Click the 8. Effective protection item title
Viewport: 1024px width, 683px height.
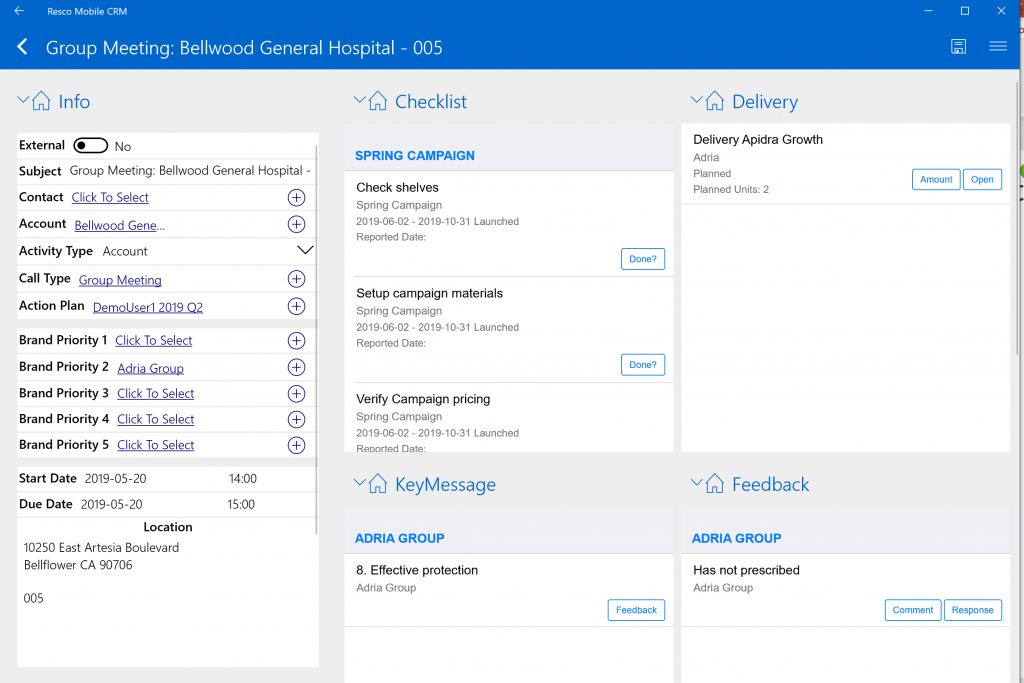coord(417,570)
